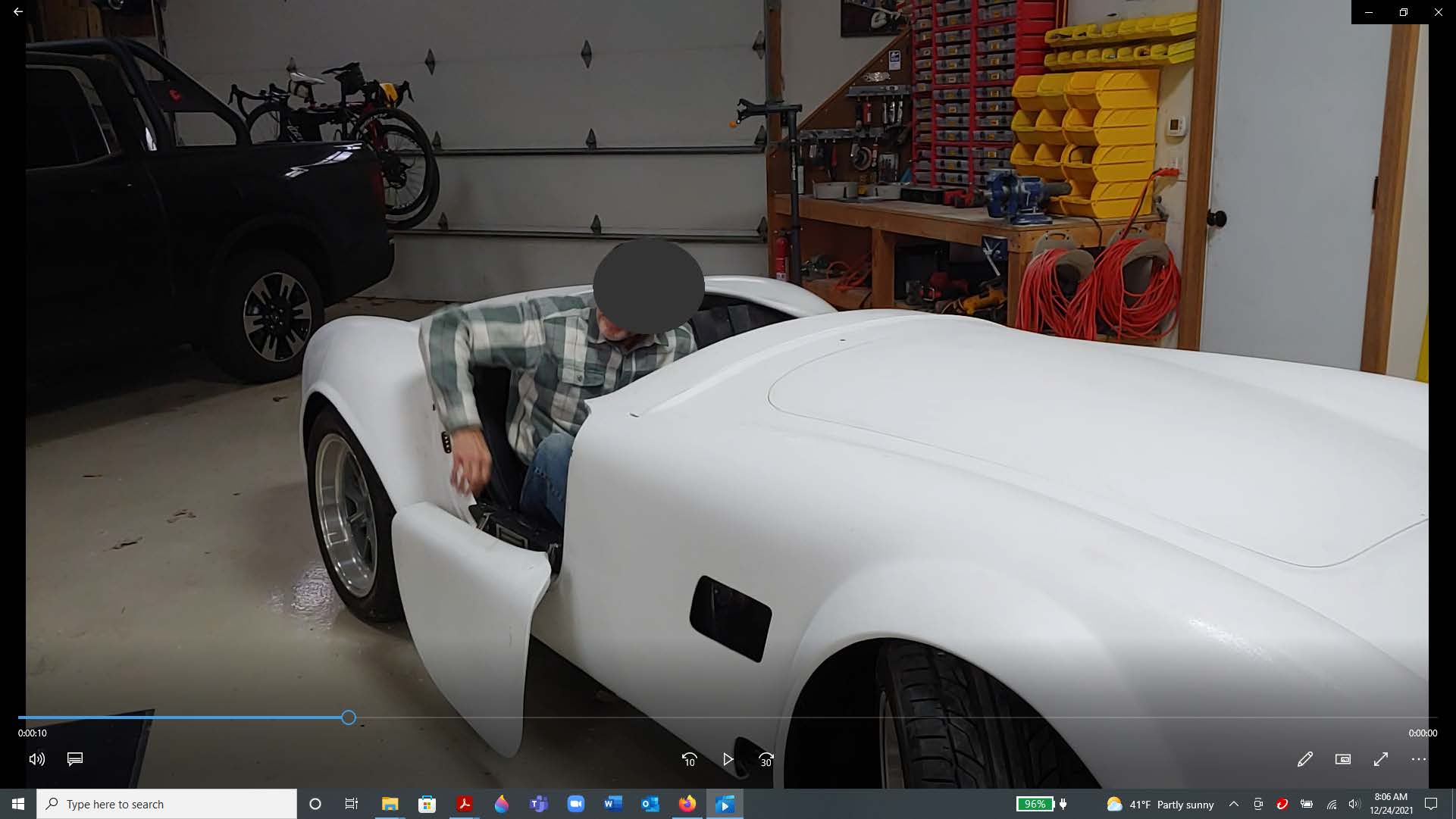
Task: Open the more options ellipsis menu
Action: [1419, 759]
